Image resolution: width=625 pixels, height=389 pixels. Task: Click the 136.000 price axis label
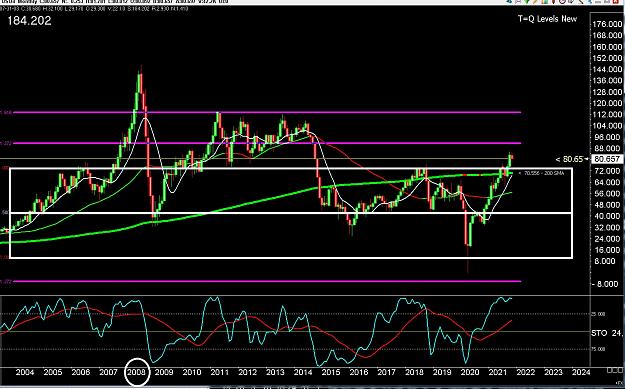607,81
